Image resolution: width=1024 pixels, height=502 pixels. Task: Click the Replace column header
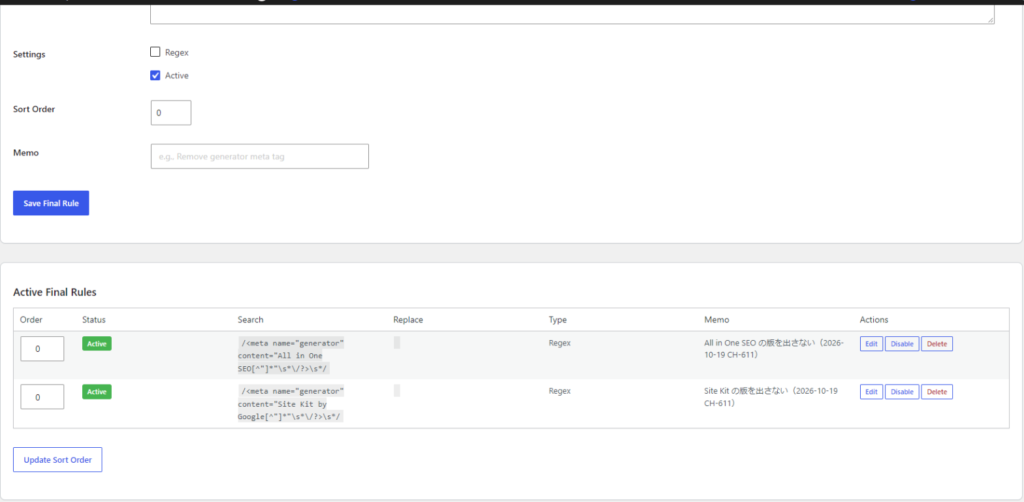(x=408, y=320)
